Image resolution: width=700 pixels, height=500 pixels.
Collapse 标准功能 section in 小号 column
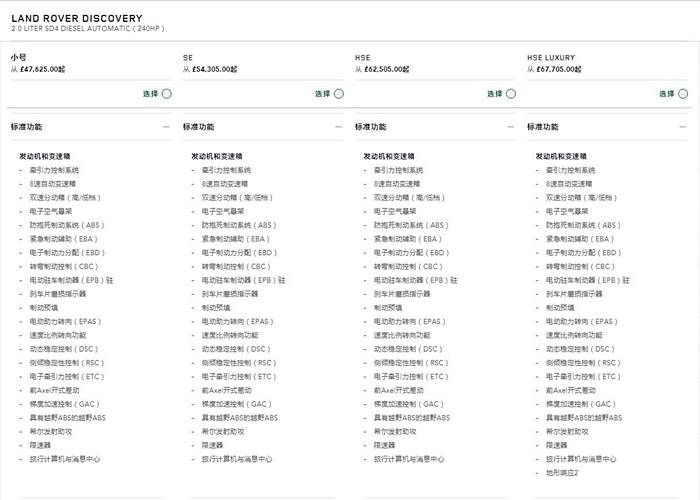click(166, 127)
